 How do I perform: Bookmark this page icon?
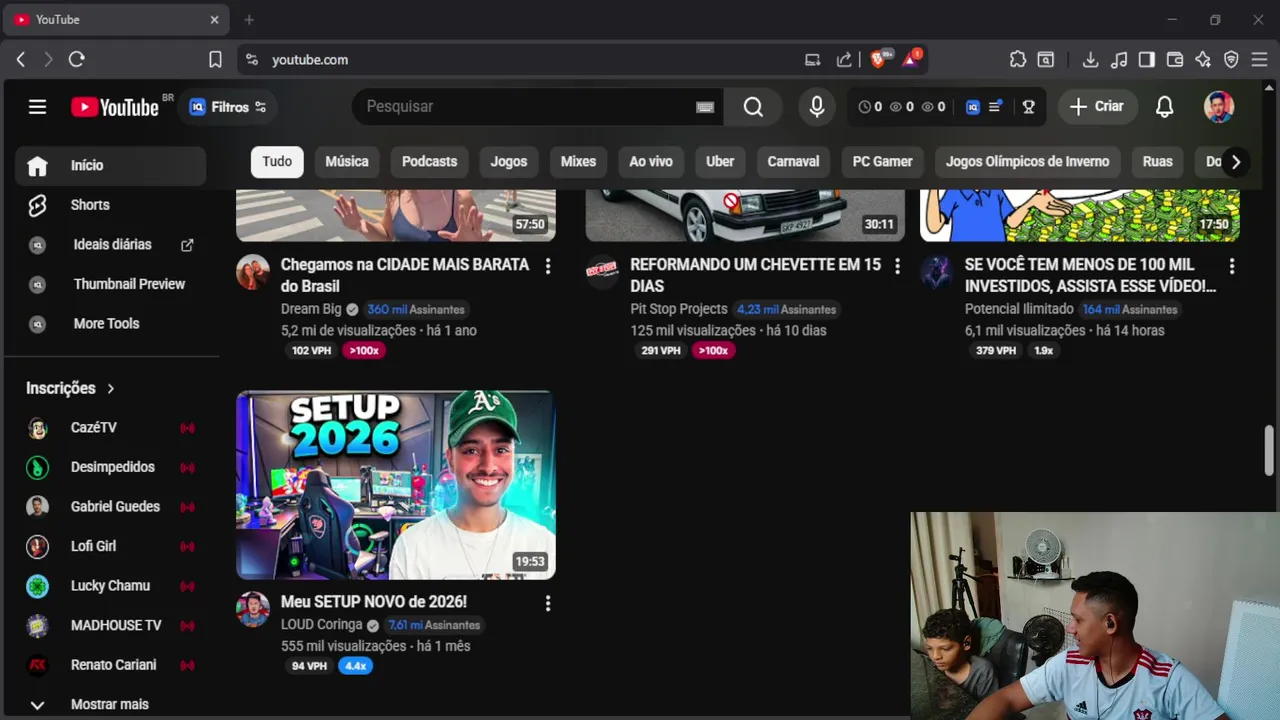(x=215, y=60)
